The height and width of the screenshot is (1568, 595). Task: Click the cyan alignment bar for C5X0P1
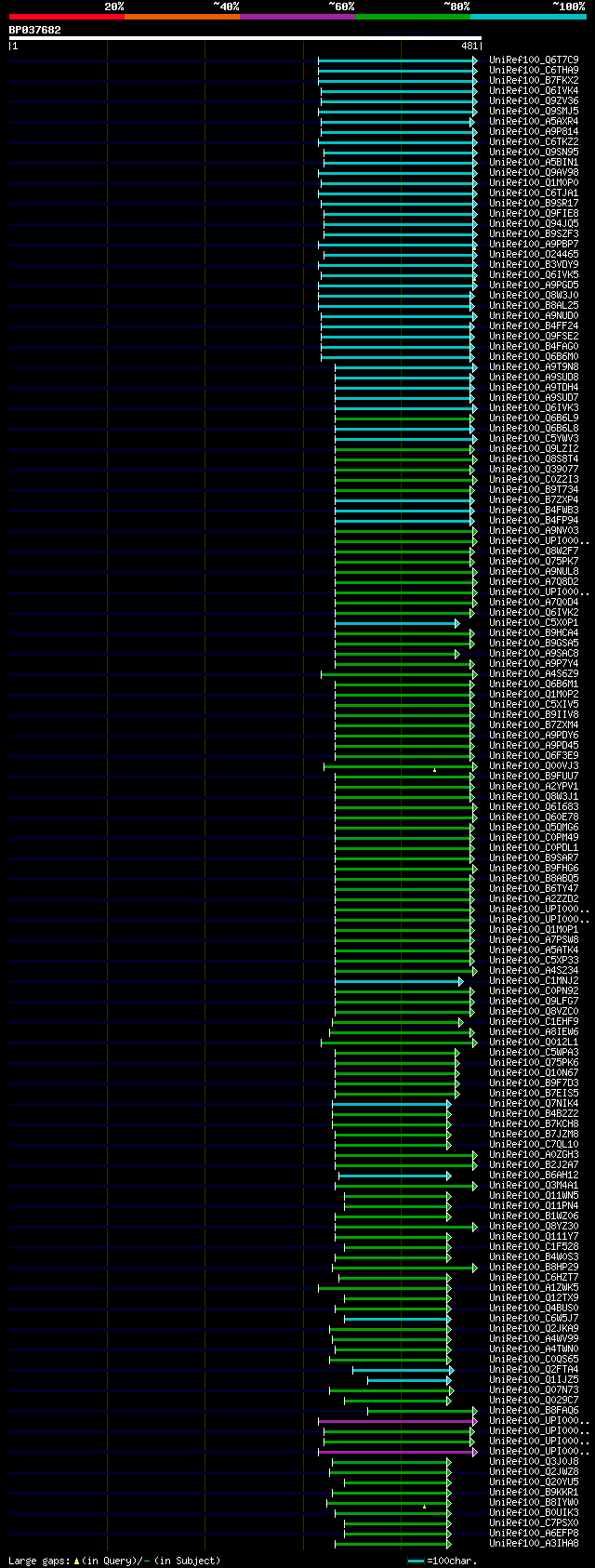[397, 623]
